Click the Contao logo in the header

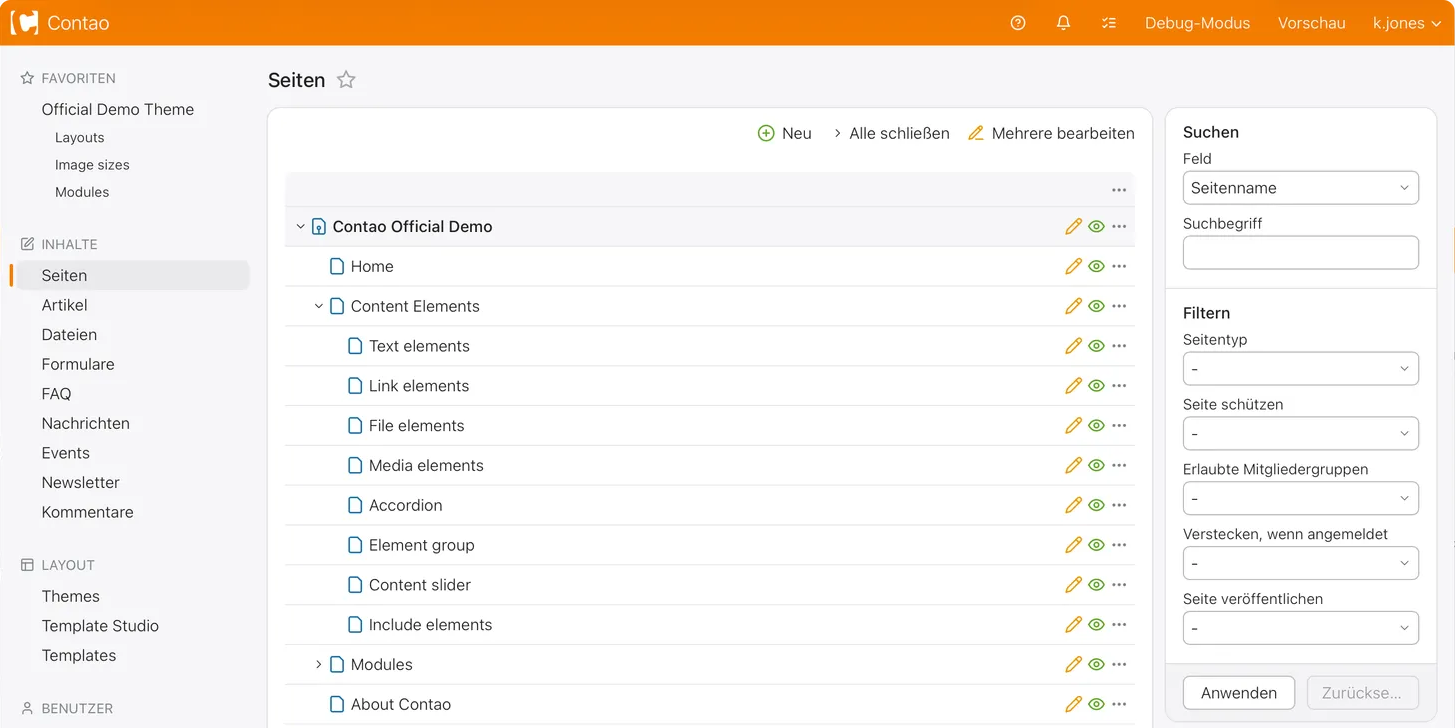pos(60,23)
